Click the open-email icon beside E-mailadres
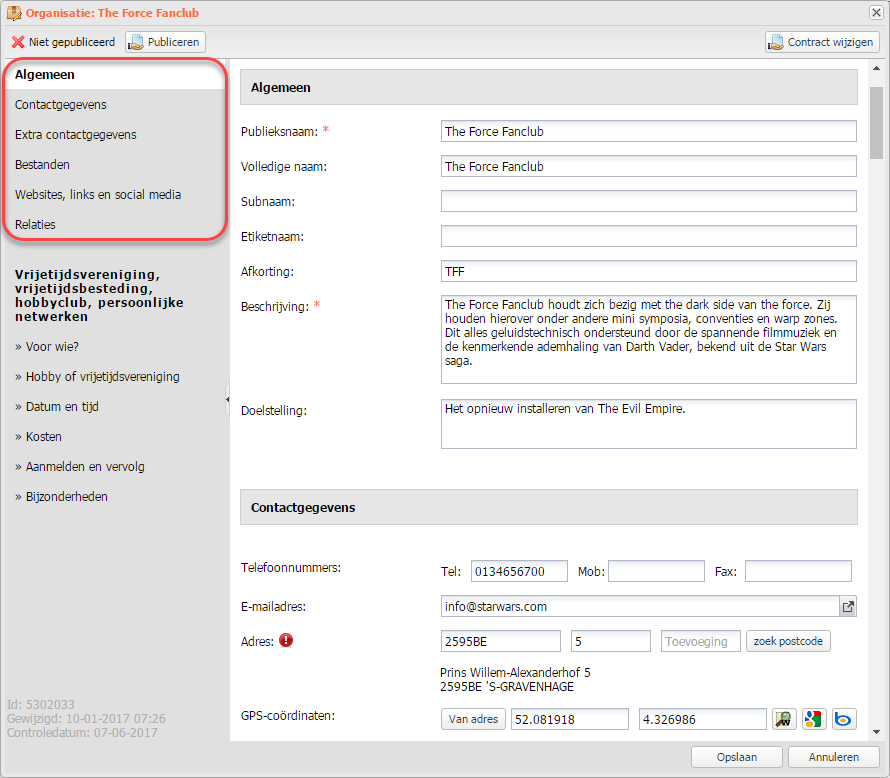The image size is (890, 778). click(848, 607)
